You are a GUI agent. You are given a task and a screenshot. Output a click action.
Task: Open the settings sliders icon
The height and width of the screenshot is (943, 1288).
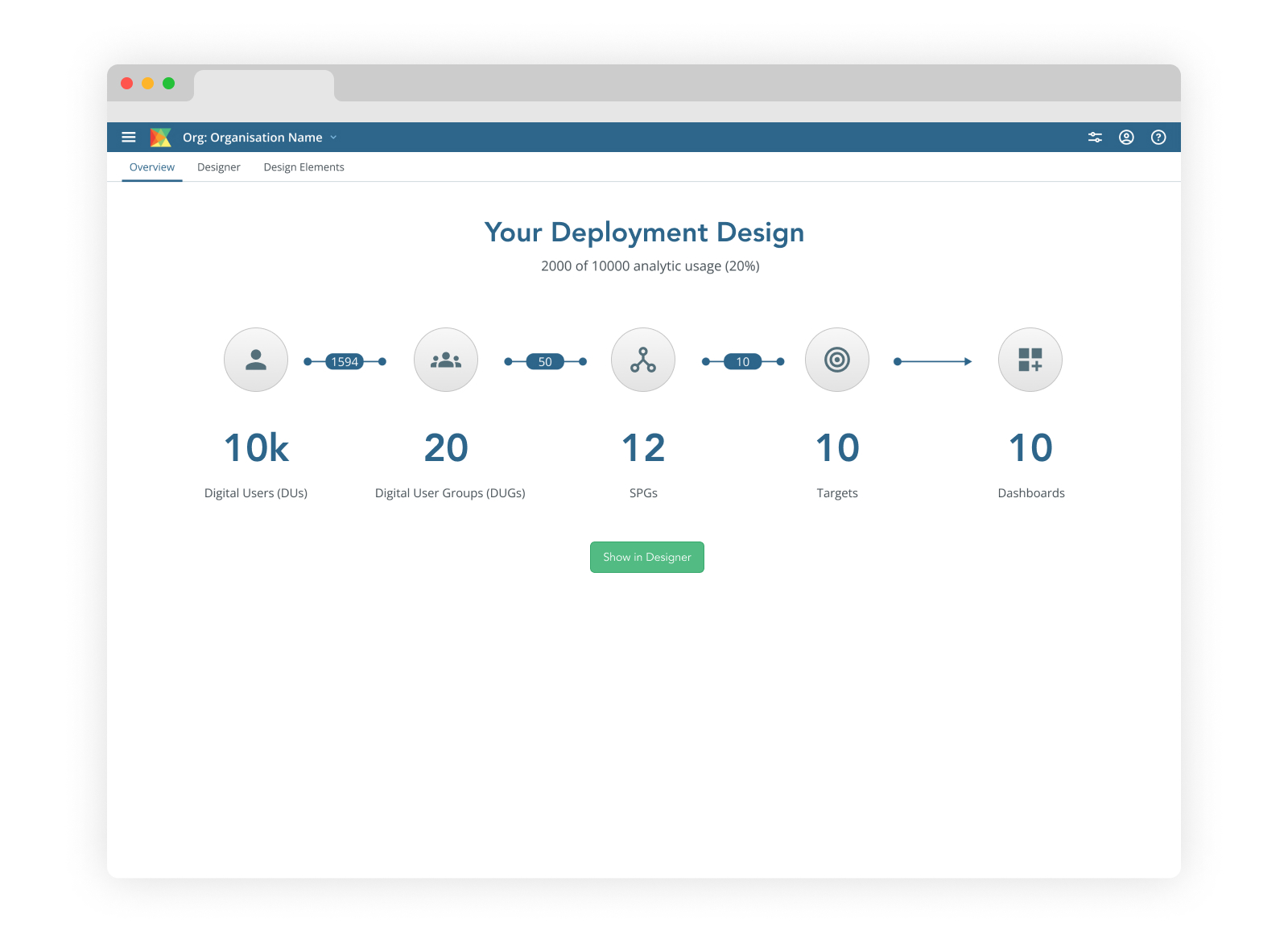[x=1095, y=138]
